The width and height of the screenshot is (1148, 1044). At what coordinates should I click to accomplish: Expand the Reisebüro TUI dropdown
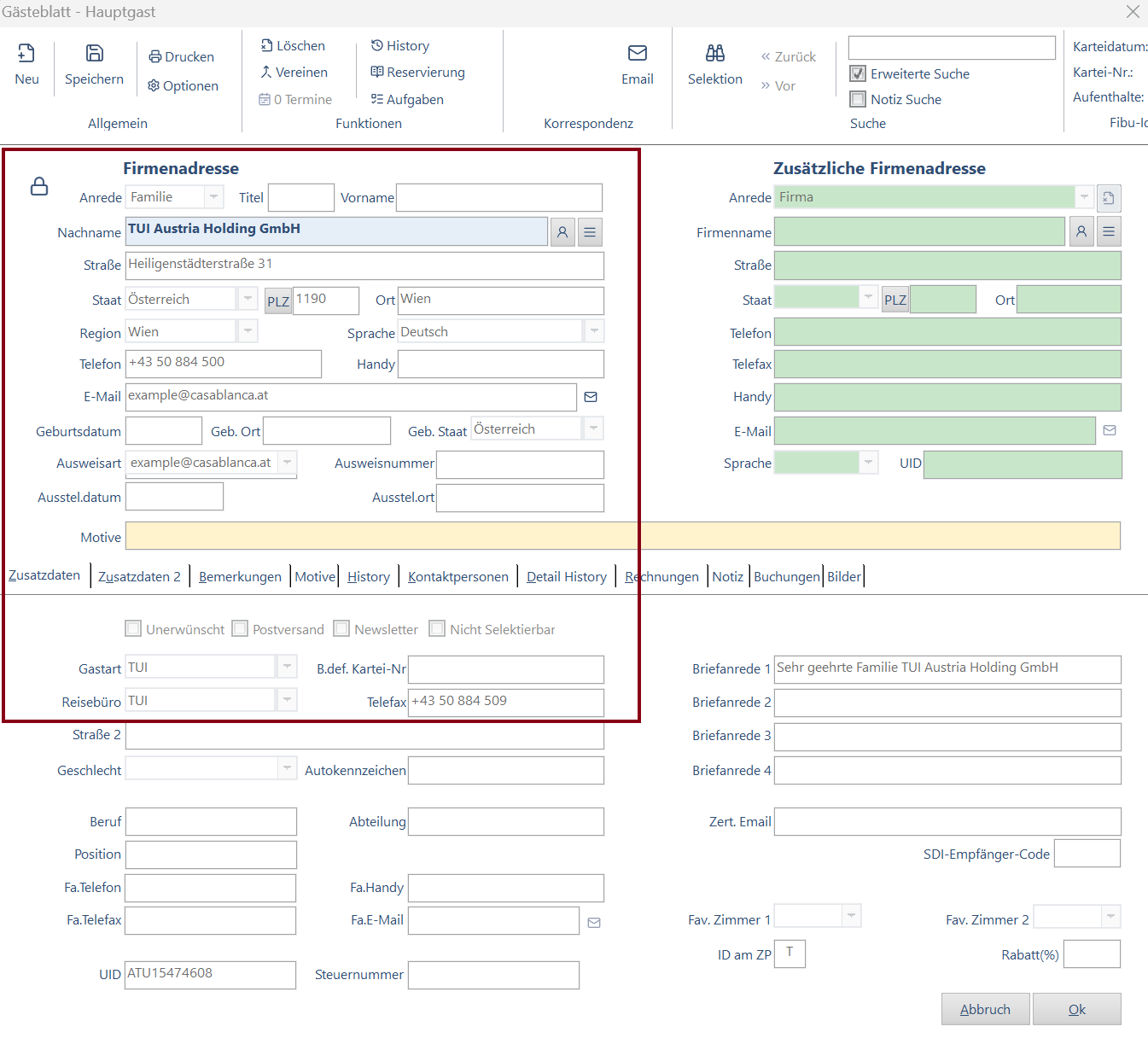tap(287, 700)
